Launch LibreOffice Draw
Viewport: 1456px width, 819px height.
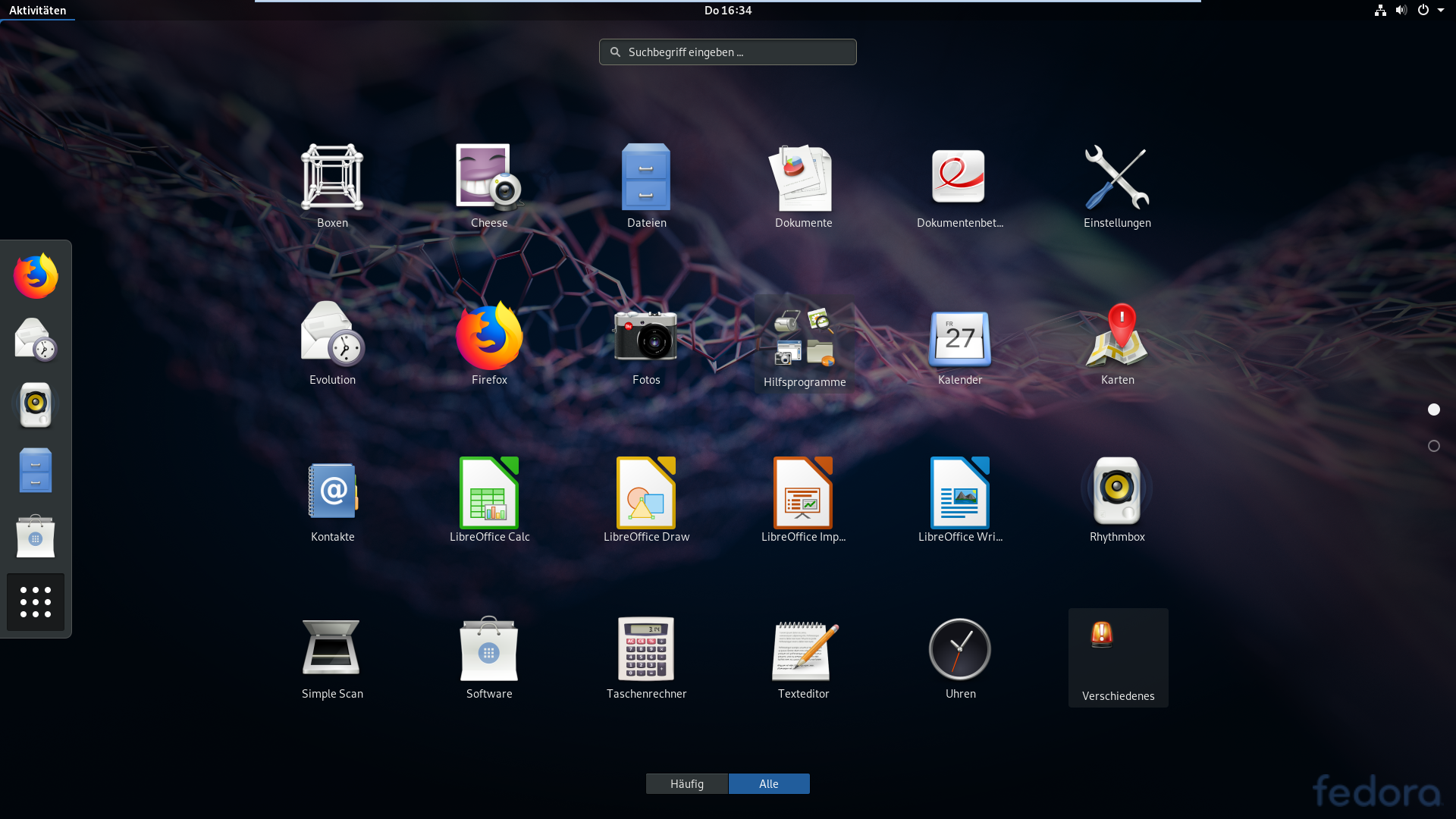[x=646, y=500]
